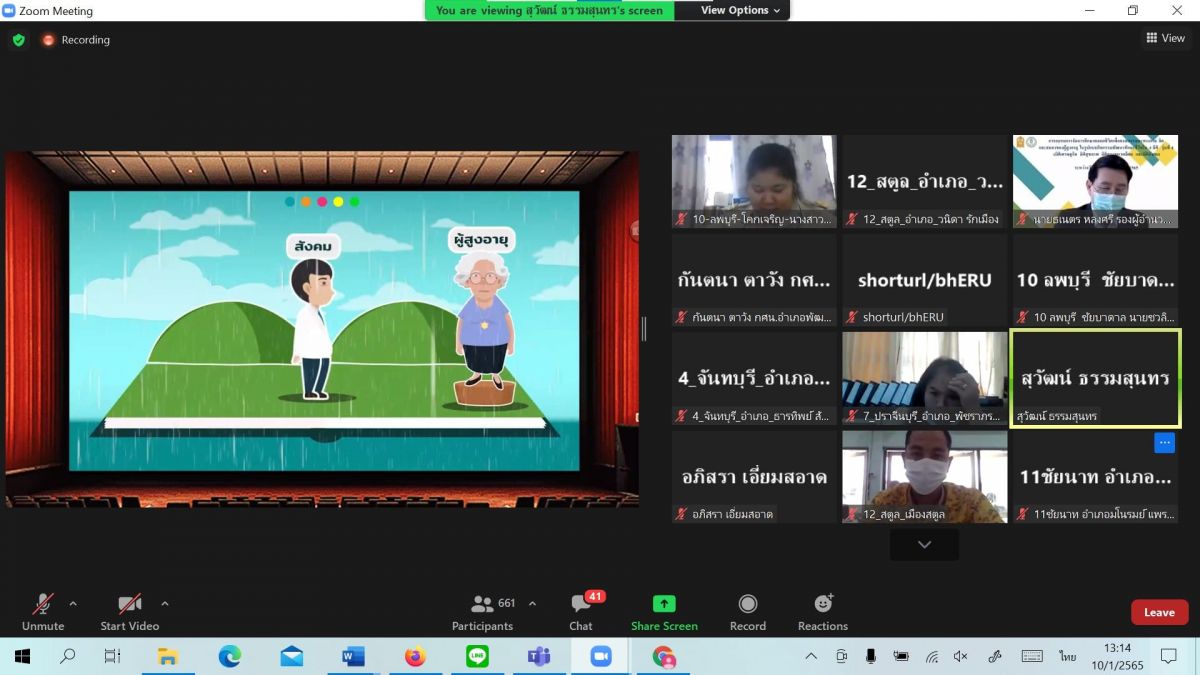Viewport: 1200px width, 675px height.
Task: Show next page of video thumbnails
Action: coord(924,545)
